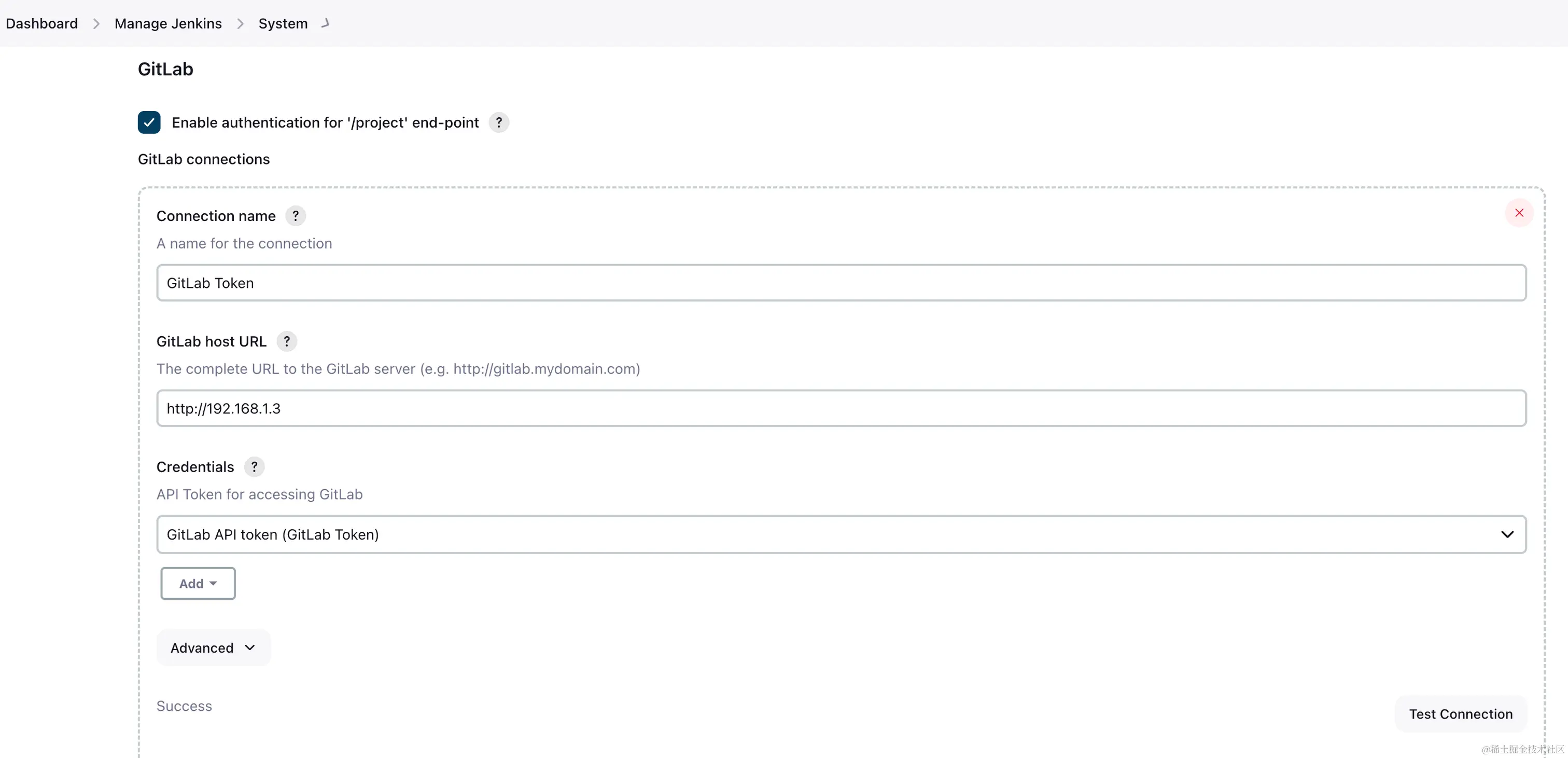The width and height of the screenshot is (1568, 758).
Task: Click the dropdown chevron in Credentials select
Action: click(x=1506, y=534)
